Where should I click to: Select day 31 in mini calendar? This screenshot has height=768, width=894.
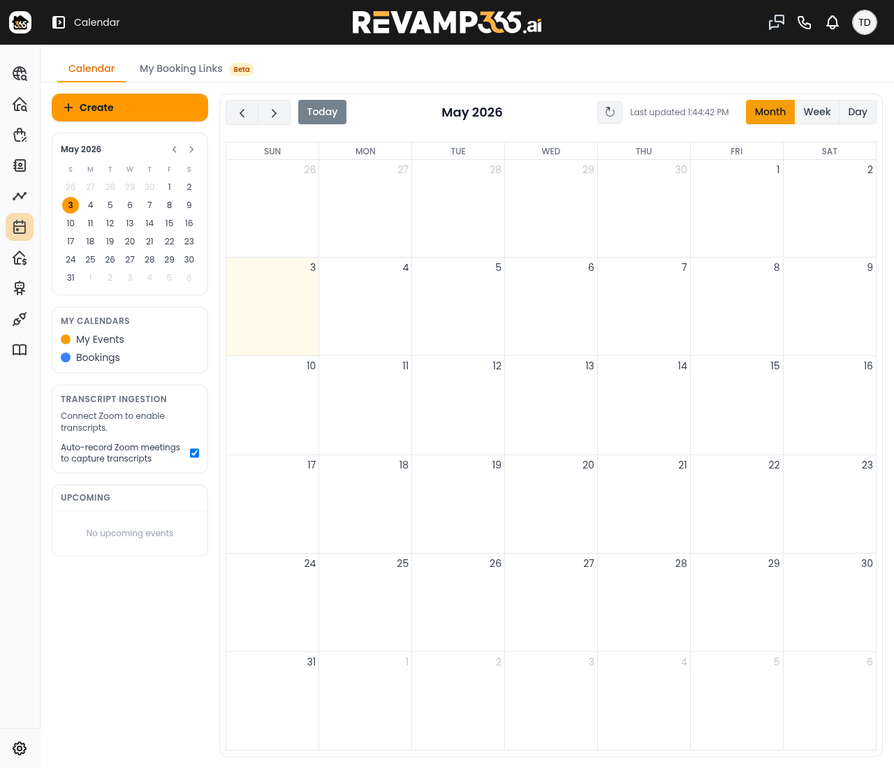(71, 278)
